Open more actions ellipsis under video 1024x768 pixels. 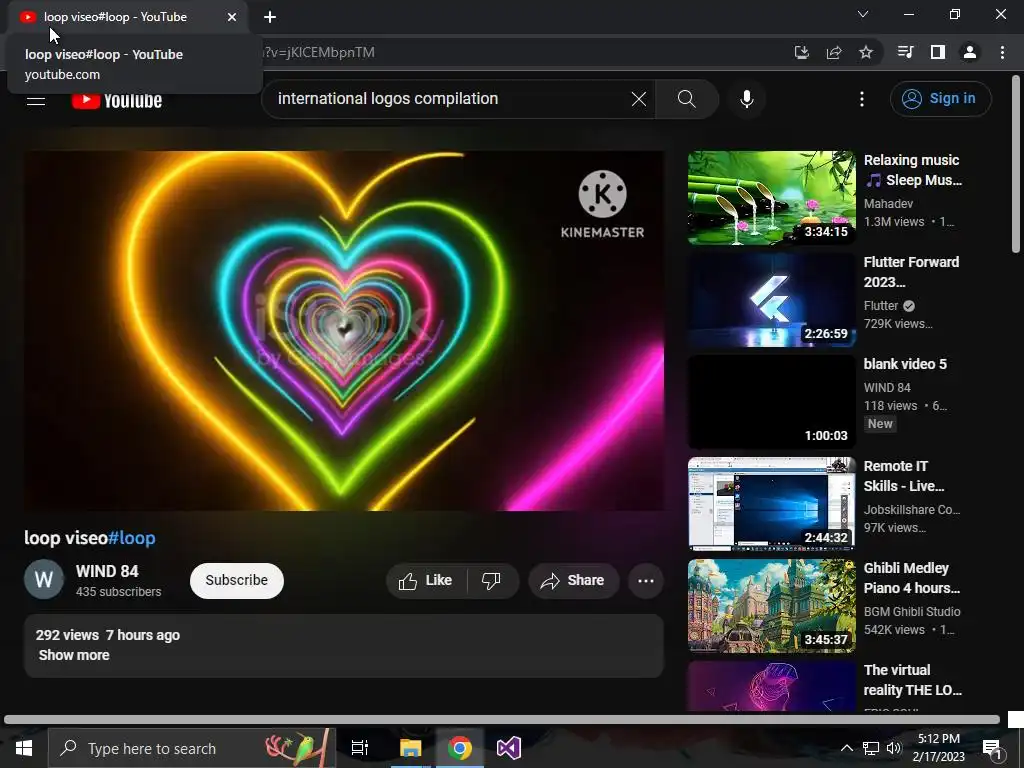(646, 581)
